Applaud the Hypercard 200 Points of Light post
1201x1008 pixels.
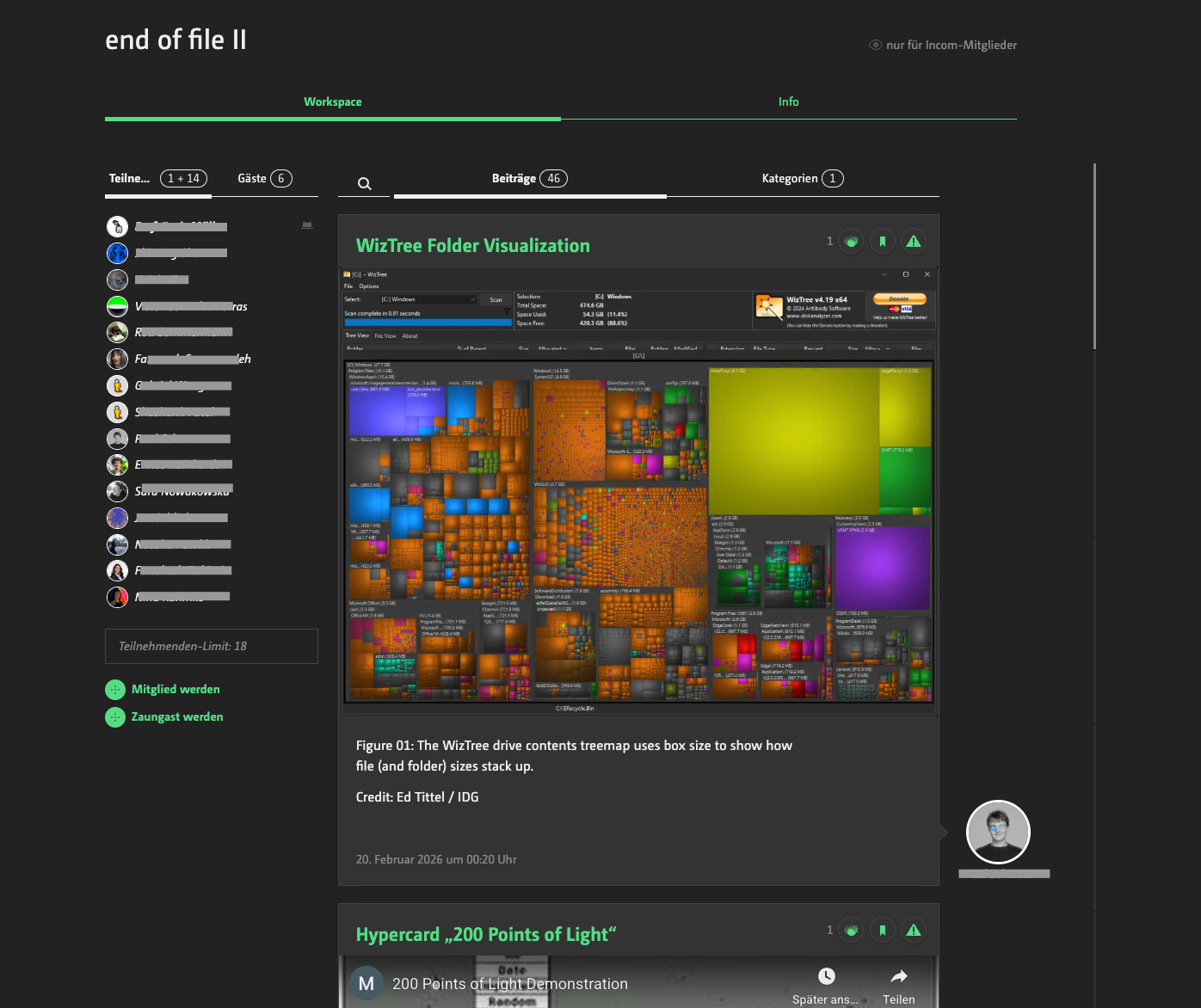[852, 930]
